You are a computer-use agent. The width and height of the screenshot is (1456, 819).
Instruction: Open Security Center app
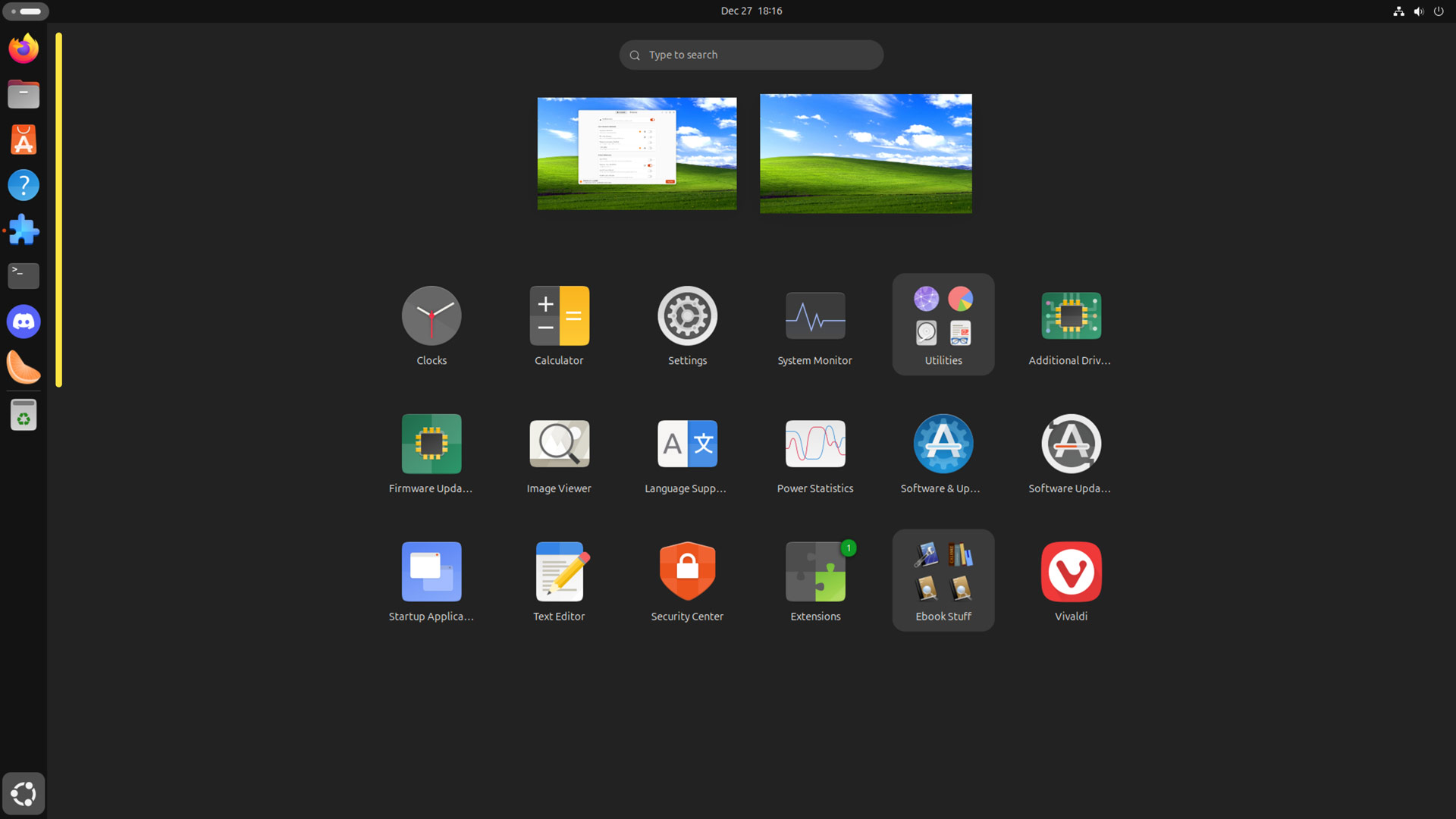click(x=687, y=581)
